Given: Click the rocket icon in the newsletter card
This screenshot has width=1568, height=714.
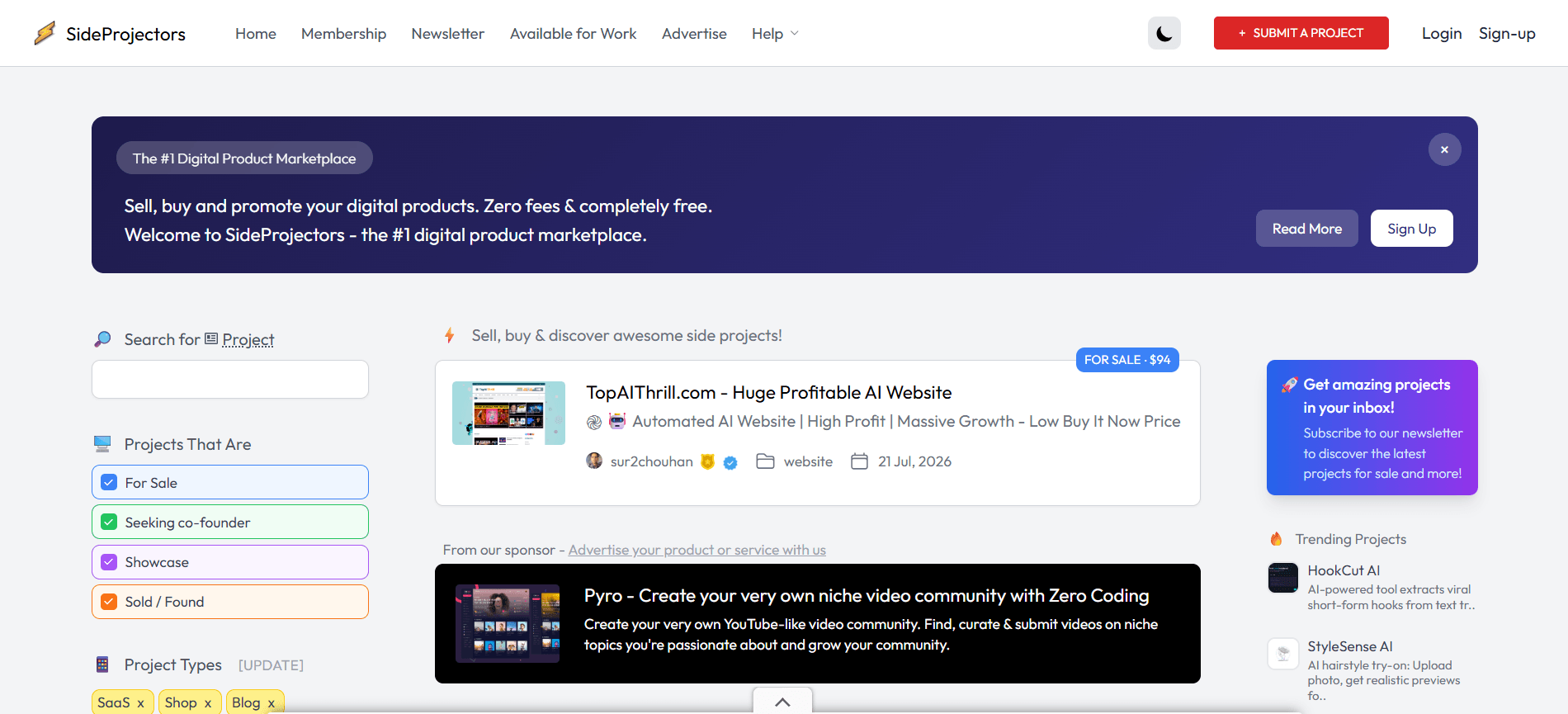Looking at the screenshot, I should tap(1289, 385).
